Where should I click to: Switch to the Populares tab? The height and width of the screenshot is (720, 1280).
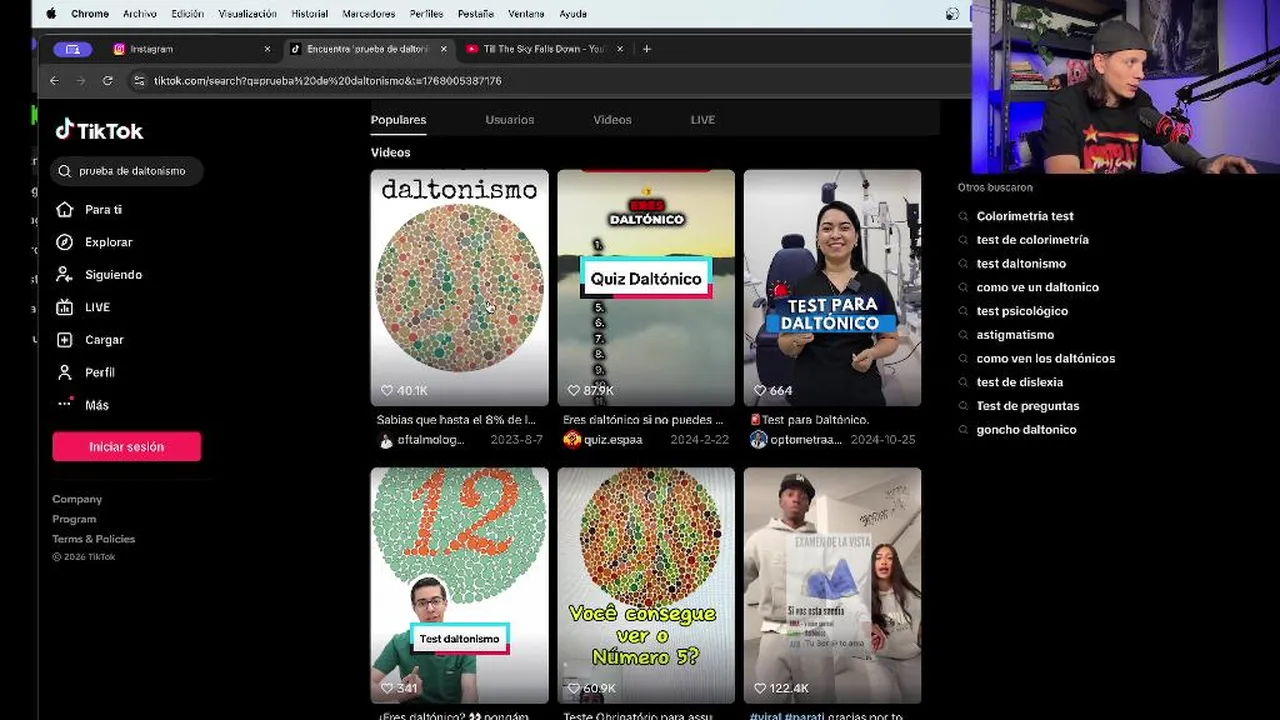(x=398, y=120)
